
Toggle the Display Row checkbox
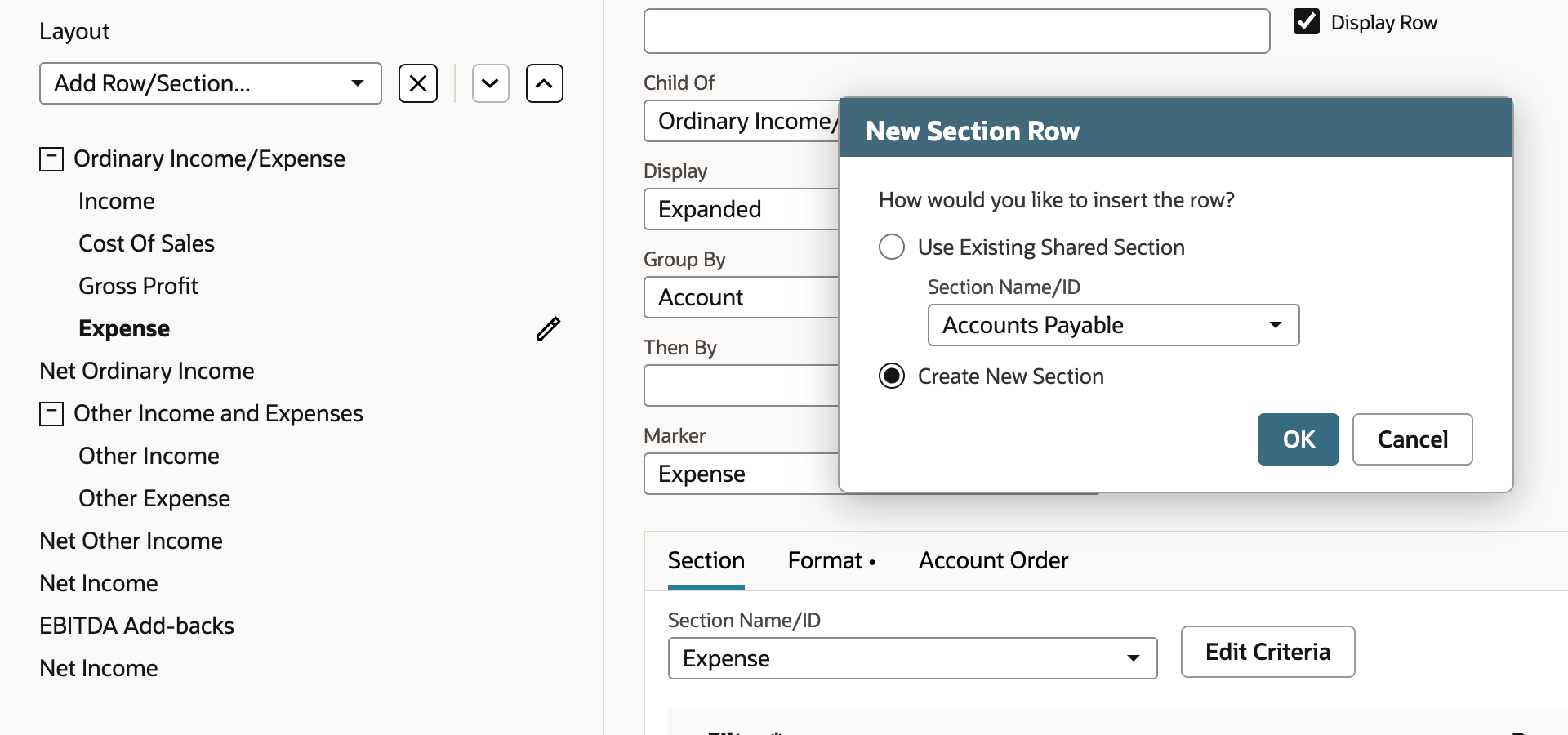(x=1307, y=22)
